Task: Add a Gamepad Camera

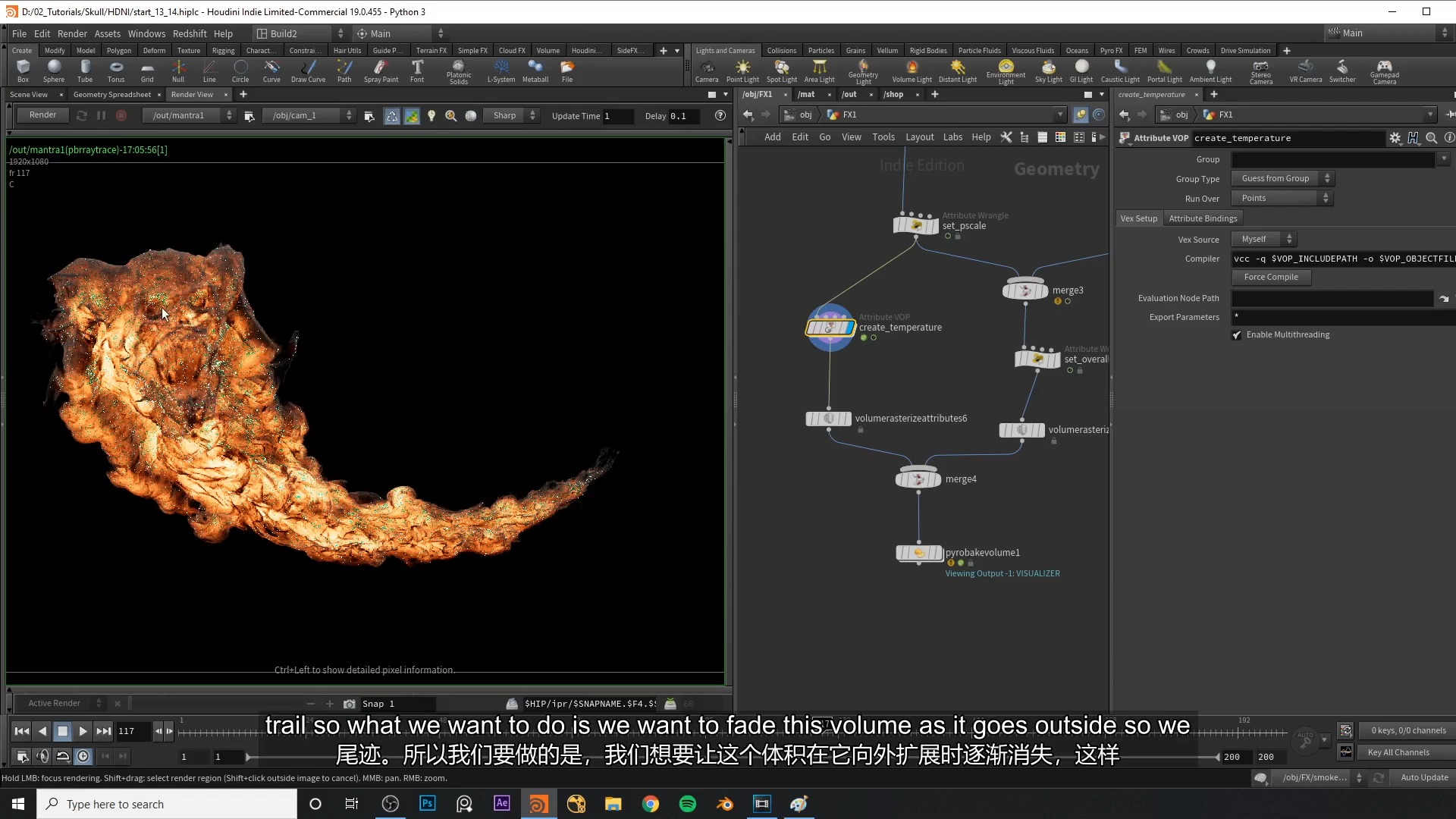Action: 1385,72
